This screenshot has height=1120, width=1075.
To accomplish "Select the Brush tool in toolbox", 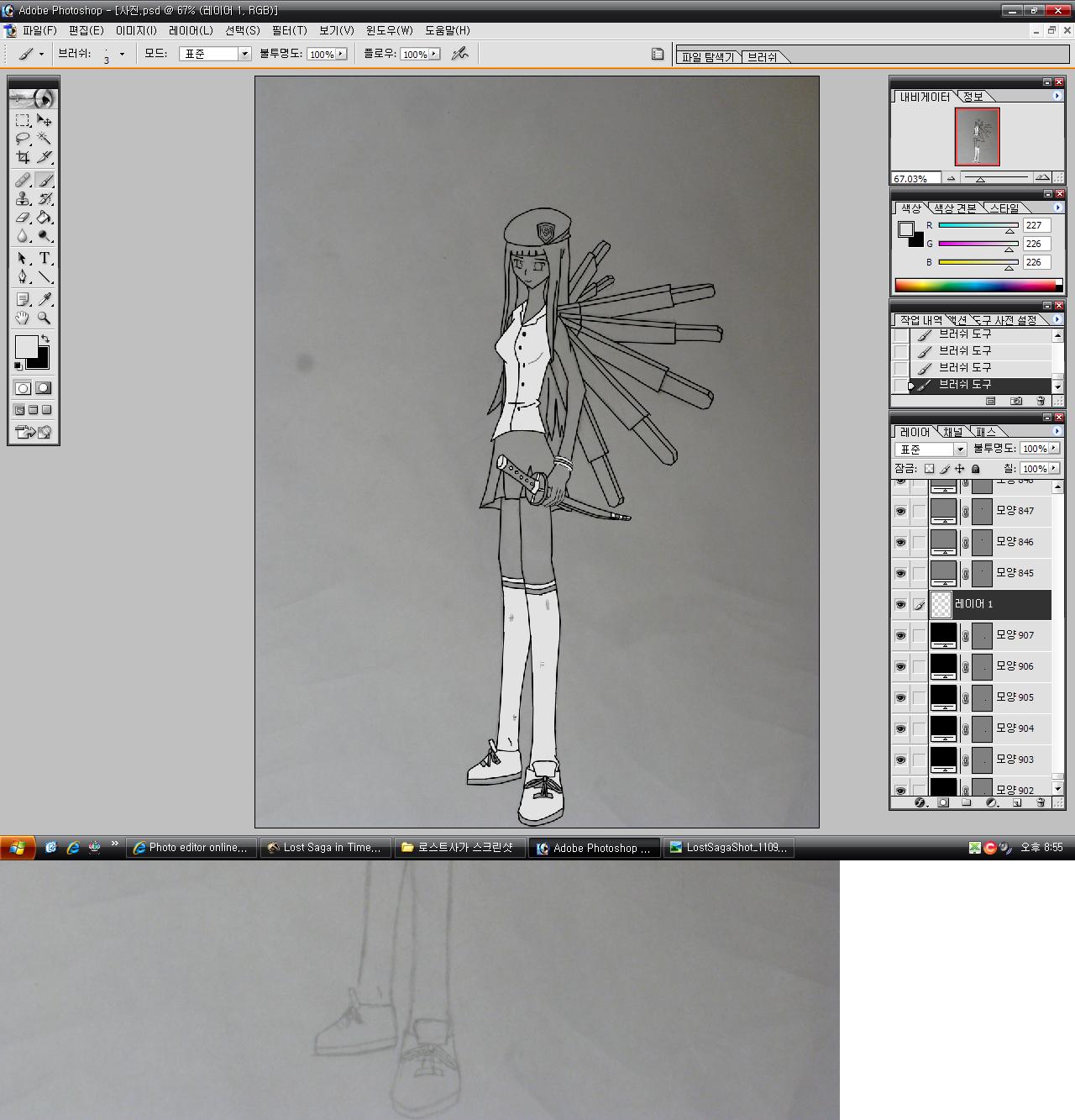I will (45, 180).
